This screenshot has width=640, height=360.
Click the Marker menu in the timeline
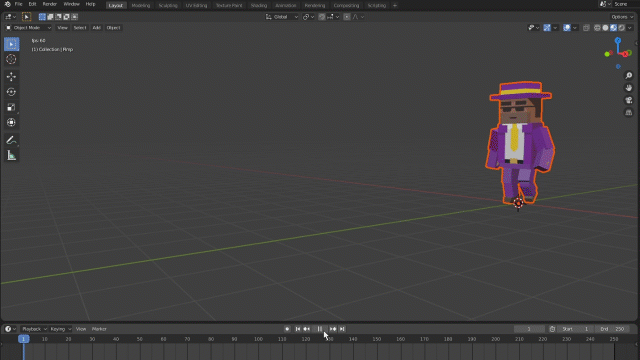(99, 329)
